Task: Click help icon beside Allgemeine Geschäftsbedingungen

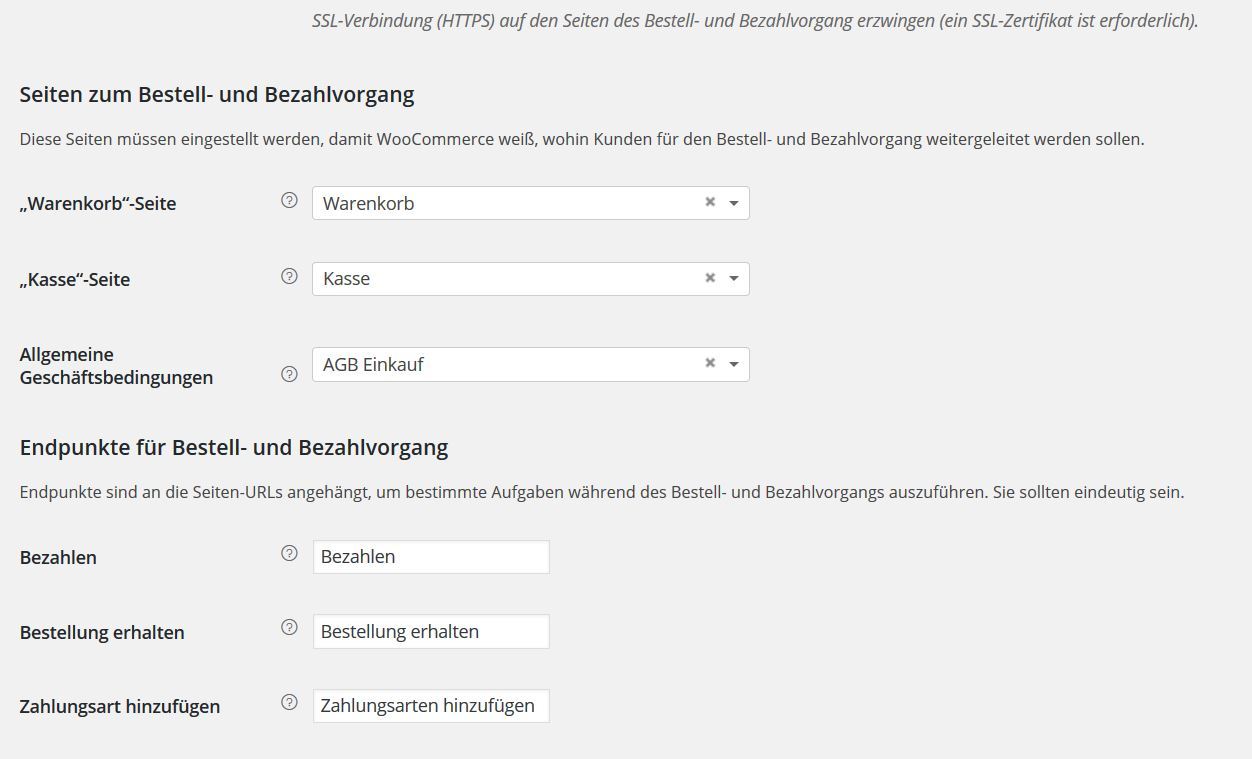Action: click(x=289, y=374)
